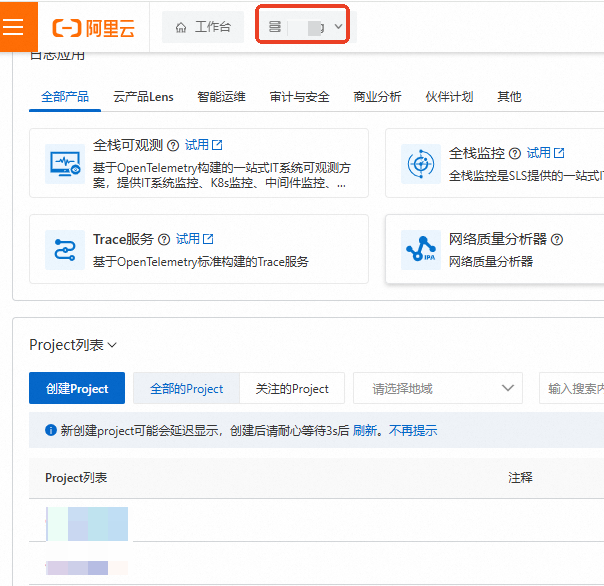Open the 全栈监控 card title

(x=476, y=153)
